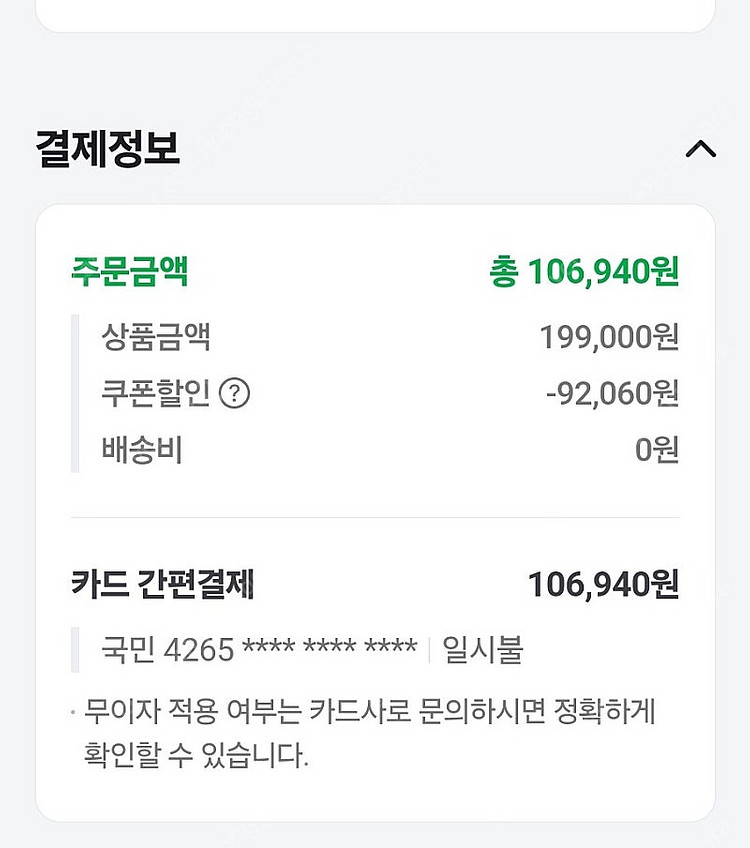
Task: Collapse the 결제정보 section chevron
Action: click(x=701, y=149)
